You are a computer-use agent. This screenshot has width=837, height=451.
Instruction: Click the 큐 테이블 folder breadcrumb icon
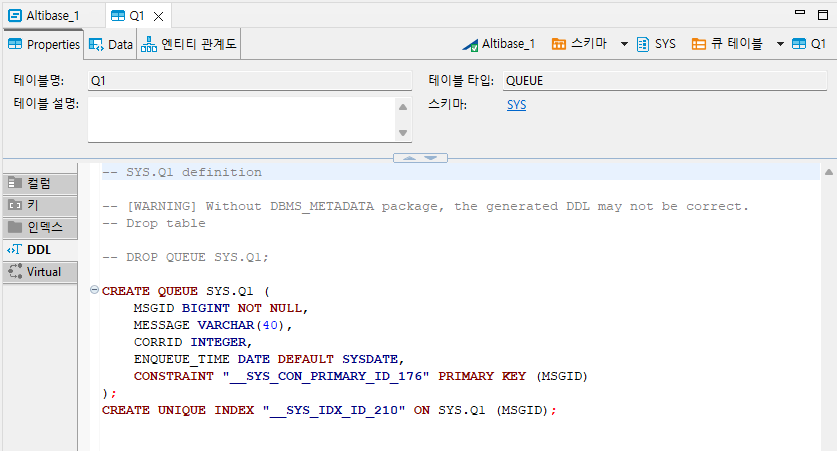pyautogui.click(x=700, y=44)
